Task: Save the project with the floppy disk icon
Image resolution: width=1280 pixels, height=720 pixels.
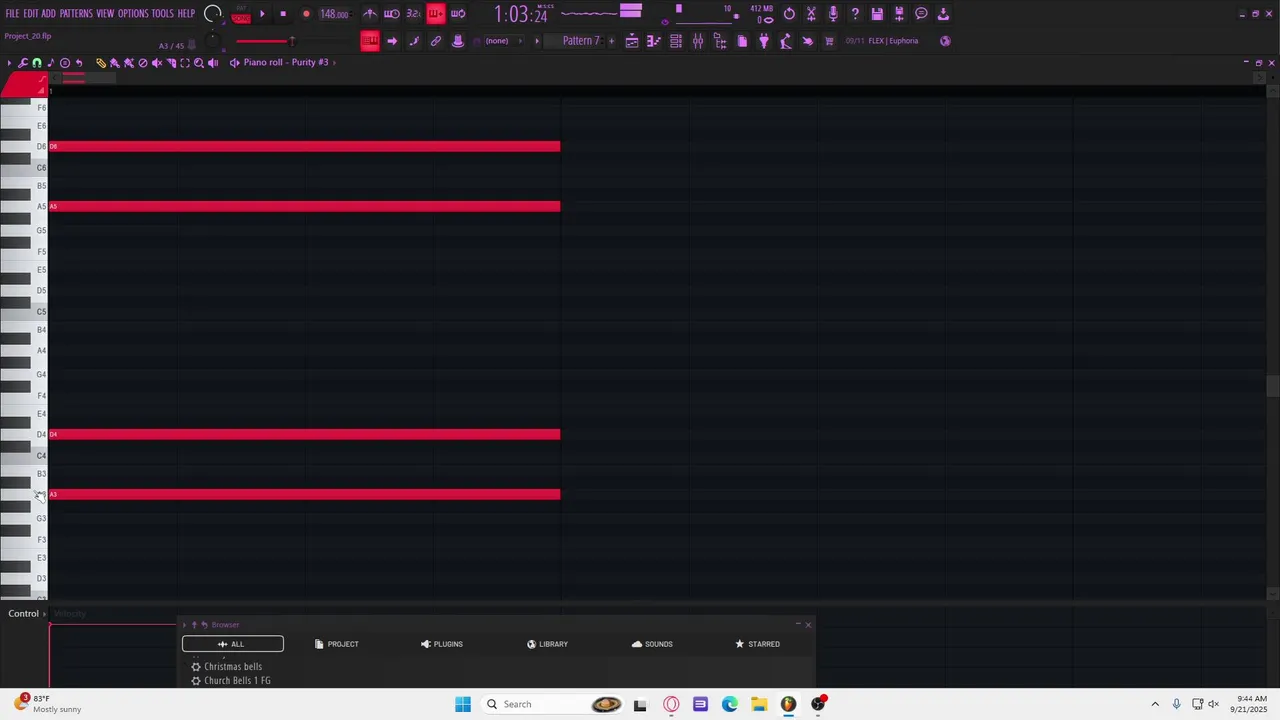Action: [x=877, y=14]
